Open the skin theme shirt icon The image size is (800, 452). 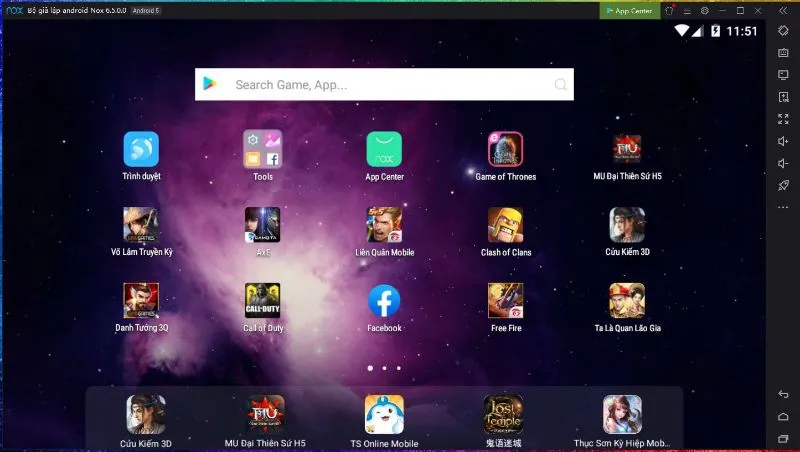671,10
